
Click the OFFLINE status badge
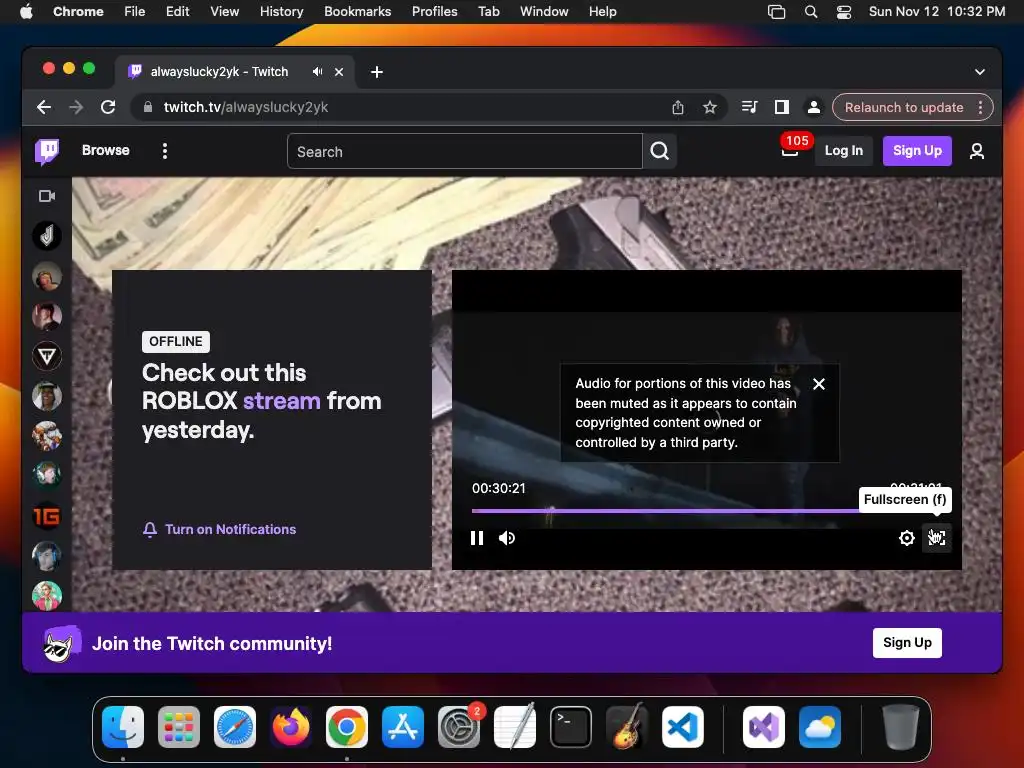(x=176, y=342)
